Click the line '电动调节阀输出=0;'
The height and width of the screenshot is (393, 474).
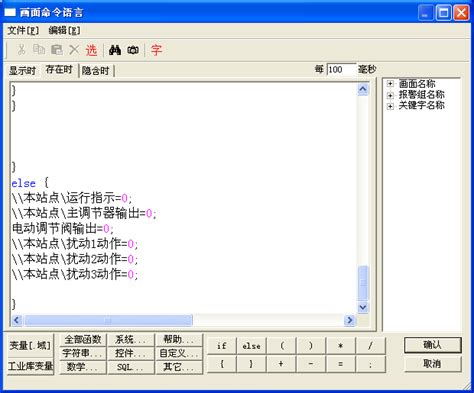pos(63,229)
